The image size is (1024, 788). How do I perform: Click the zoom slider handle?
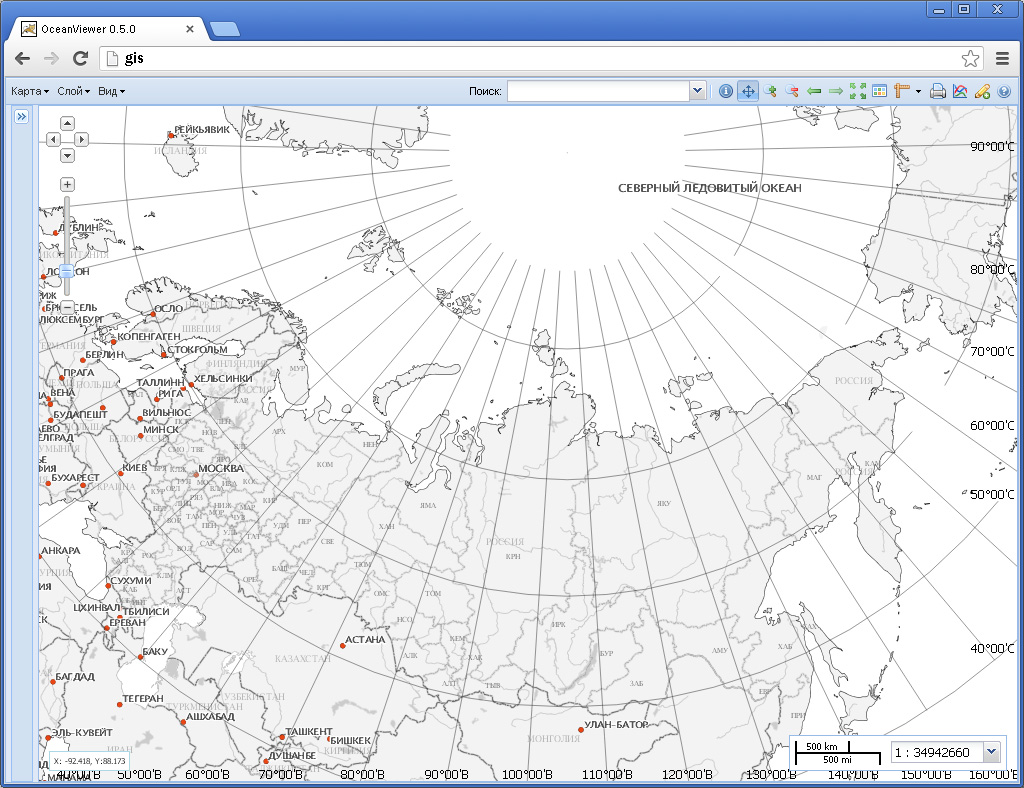pos(67,270)
